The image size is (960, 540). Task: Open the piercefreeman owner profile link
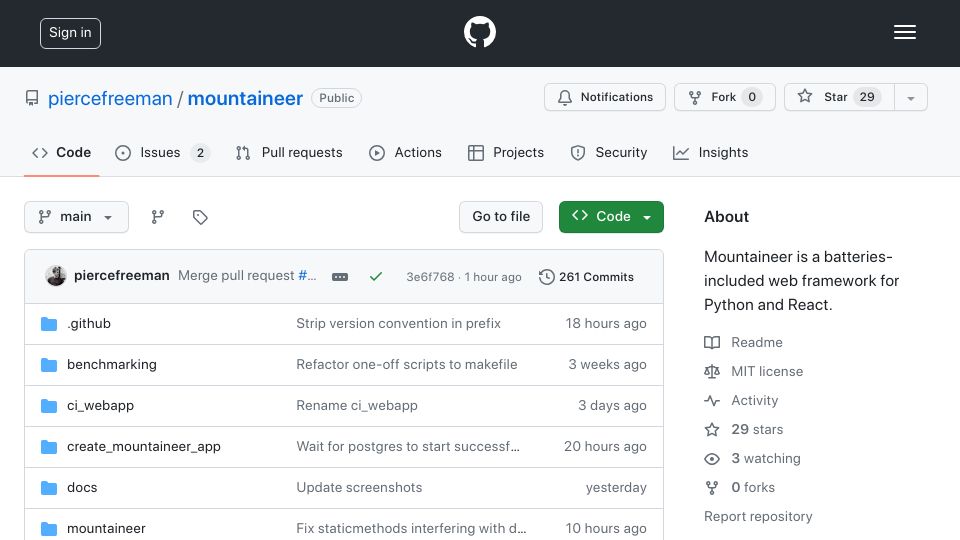coord(110,98)
